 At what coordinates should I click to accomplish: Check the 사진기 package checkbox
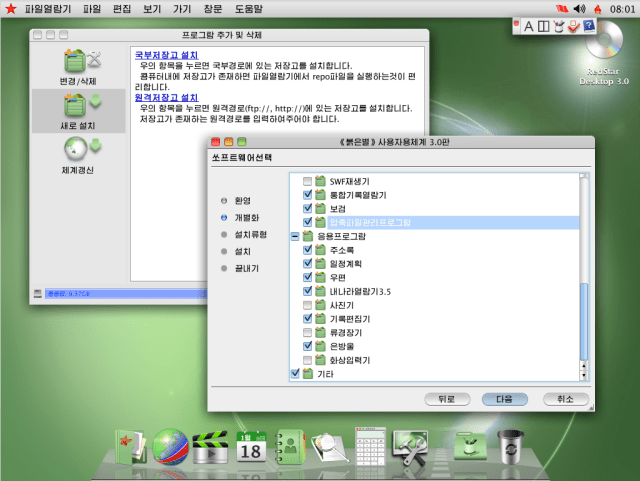tap(308, 304)
